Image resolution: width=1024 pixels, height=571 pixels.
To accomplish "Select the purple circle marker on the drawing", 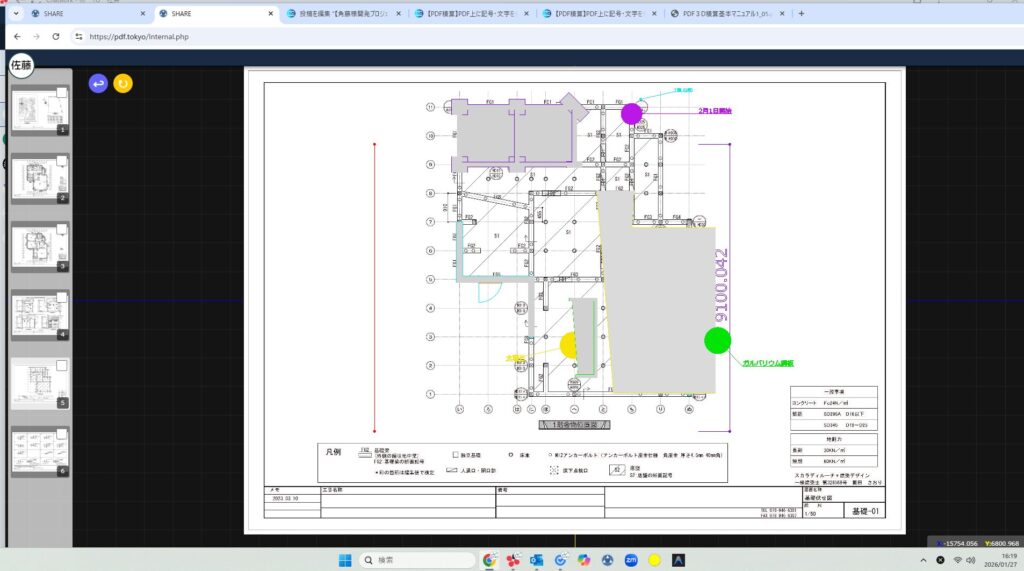I will coord(631,113).
